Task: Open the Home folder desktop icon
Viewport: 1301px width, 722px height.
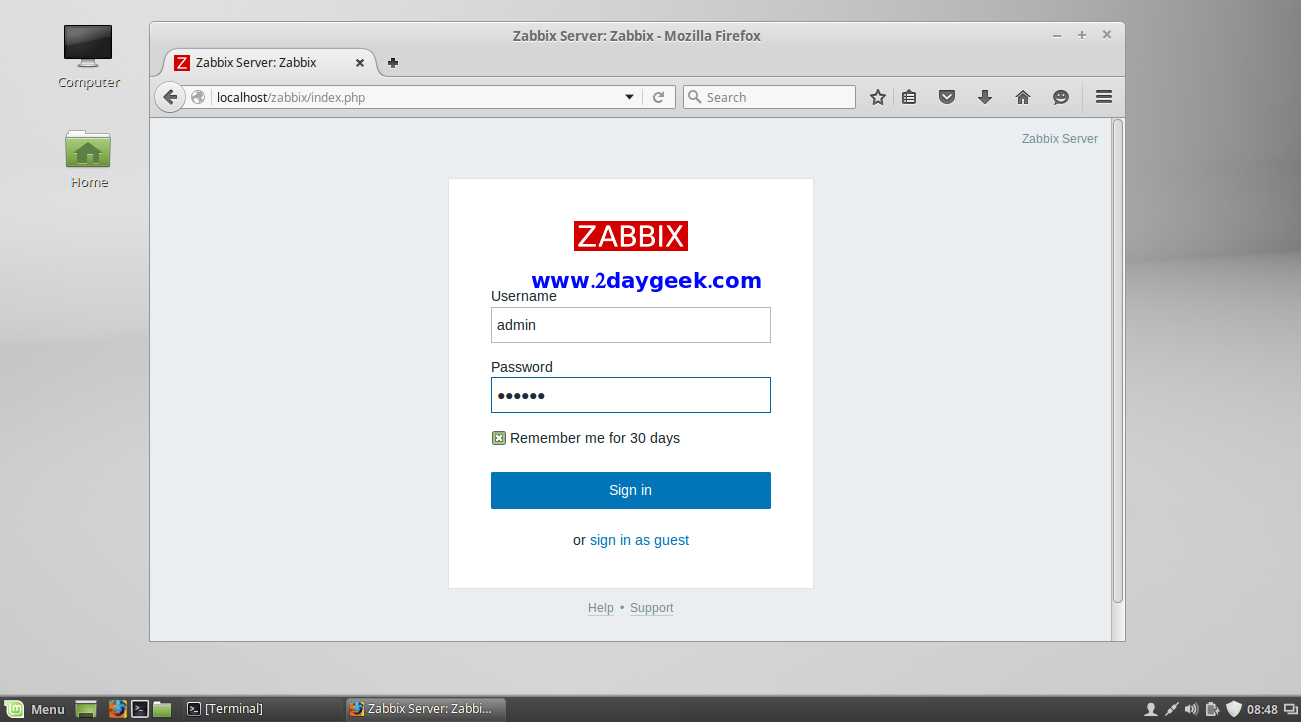Action: [x=88, y=159]
